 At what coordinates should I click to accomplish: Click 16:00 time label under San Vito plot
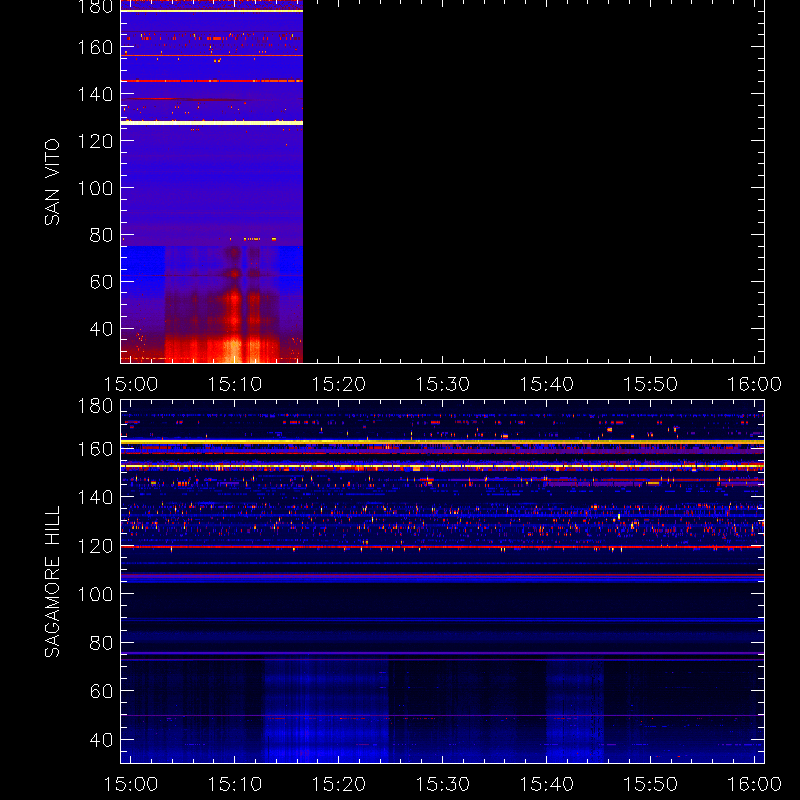click(754, 384)
